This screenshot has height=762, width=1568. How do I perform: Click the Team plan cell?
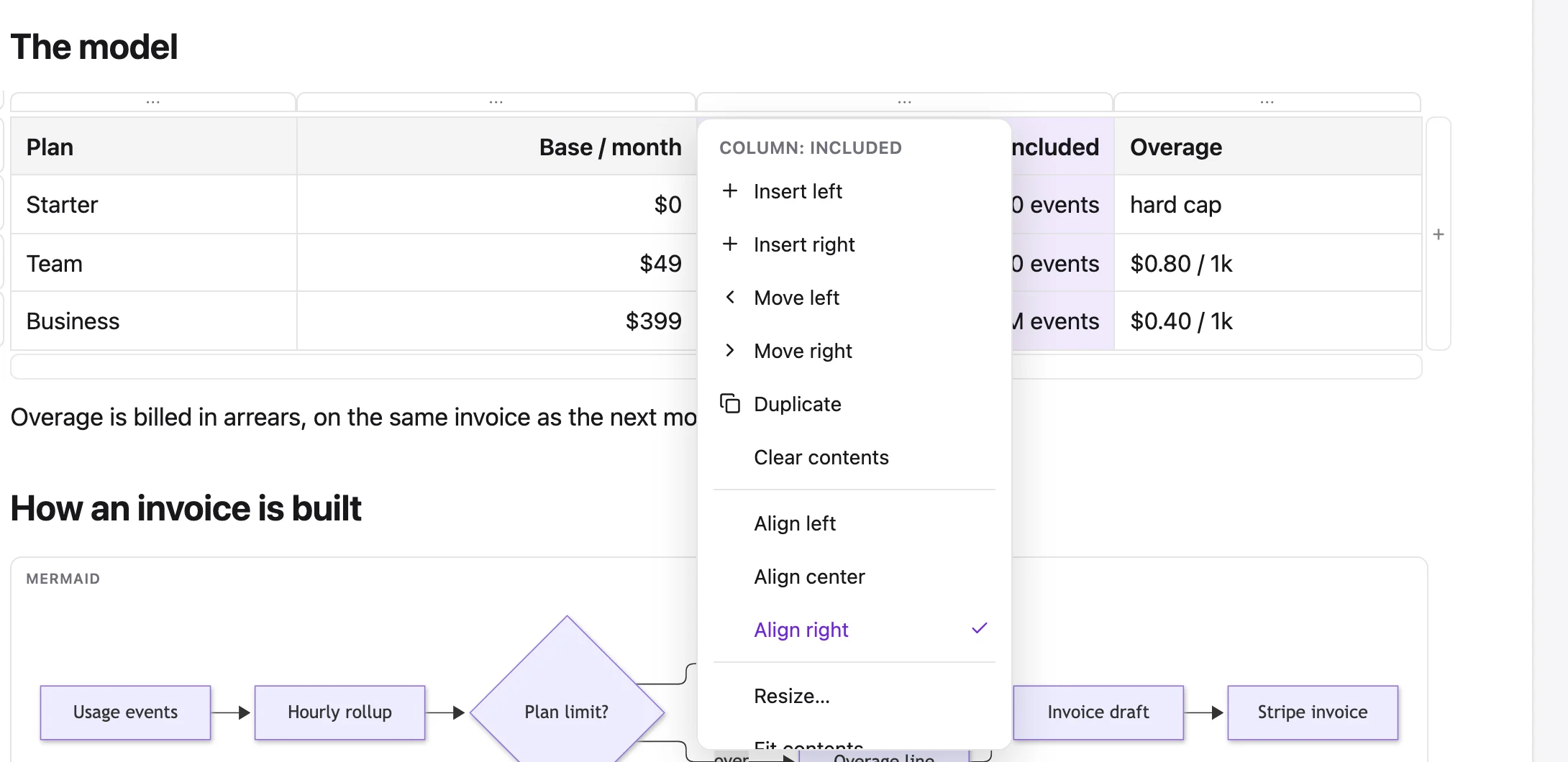(x=154, y=263)
